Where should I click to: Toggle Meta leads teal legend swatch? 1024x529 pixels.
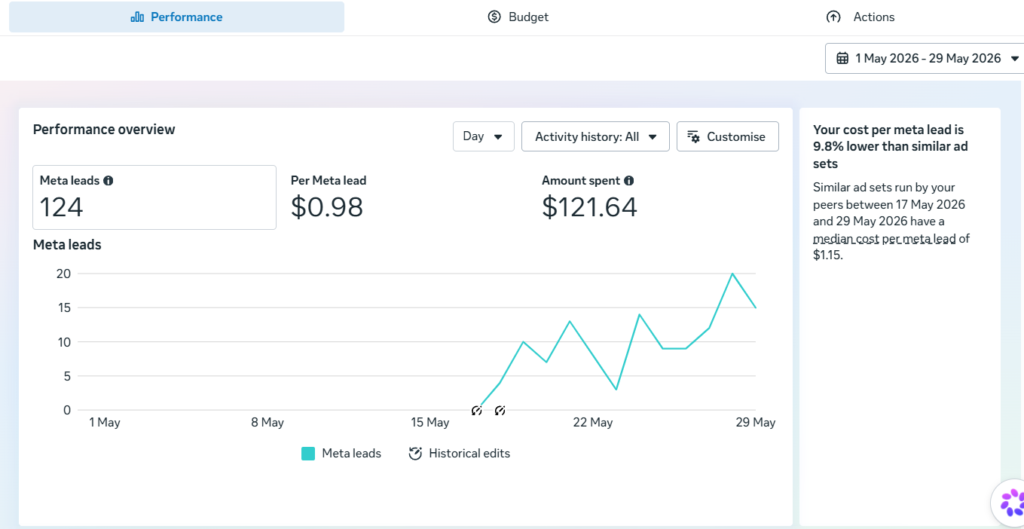click(308, 454)
